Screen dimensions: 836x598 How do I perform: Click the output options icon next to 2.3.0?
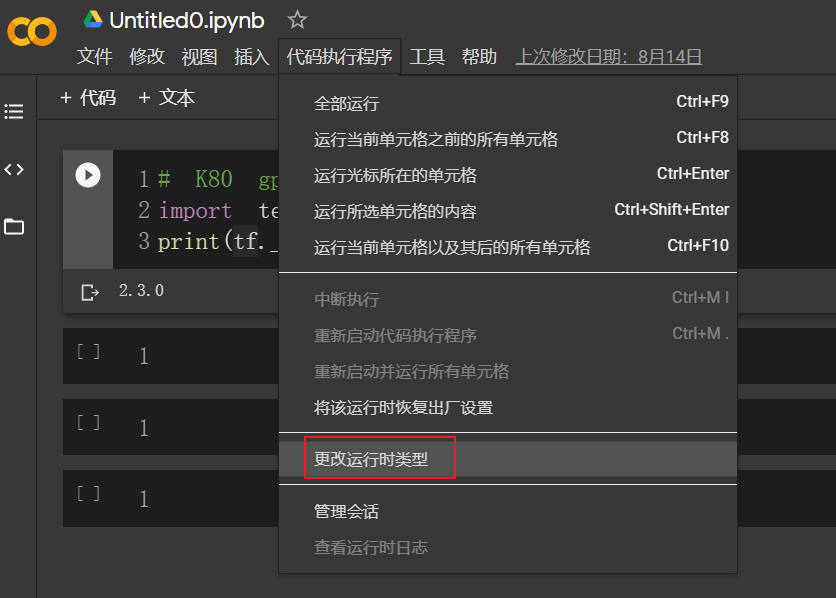click(x=88, y=291)
